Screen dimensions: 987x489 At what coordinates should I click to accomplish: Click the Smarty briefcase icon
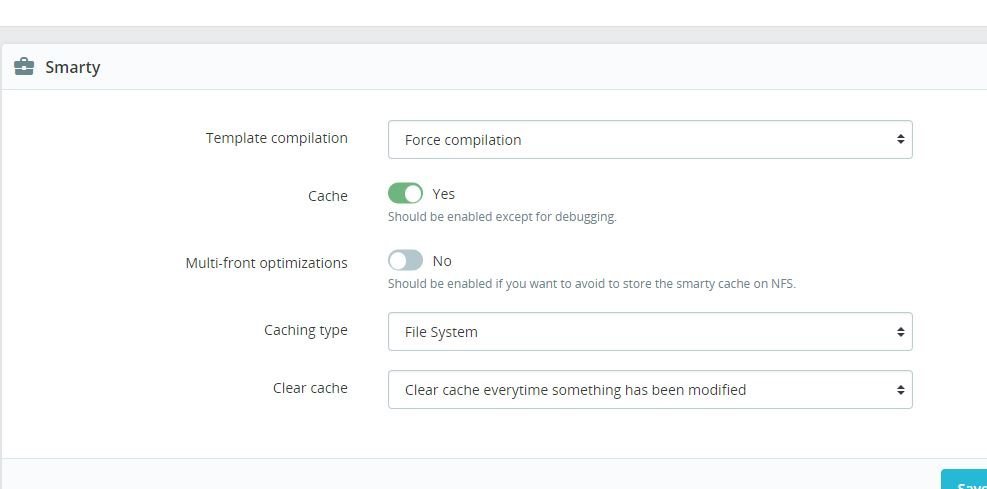24,67
